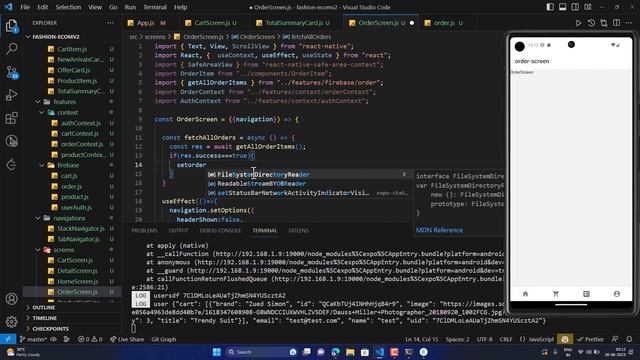Click the Customize Layout button
The width and height of the screenshot is (640, 360).
pos(588,7)
